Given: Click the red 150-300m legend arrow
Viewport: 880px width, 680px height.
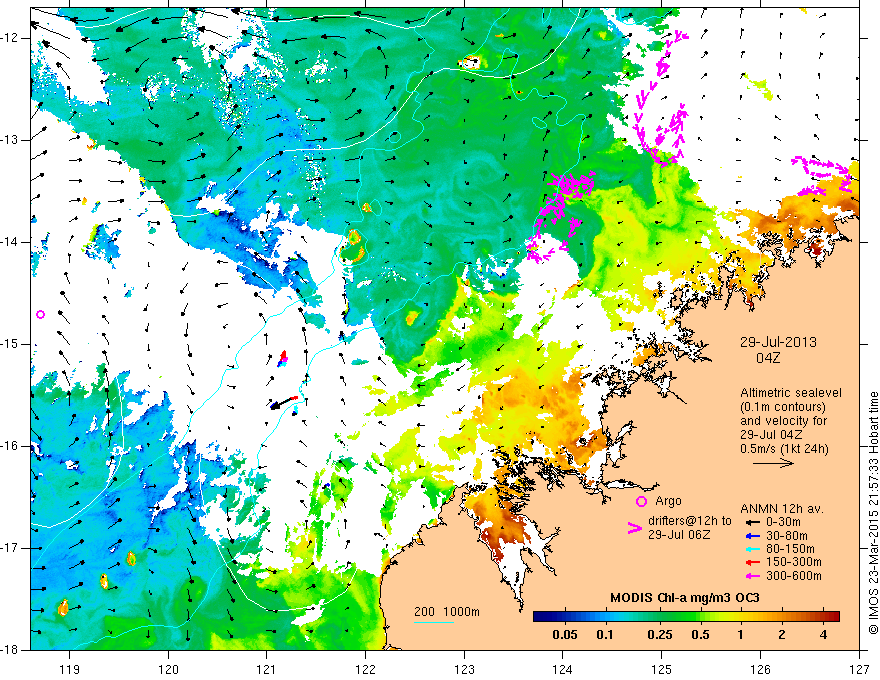Looking at the screenshot, I should (x=753, y=562).
